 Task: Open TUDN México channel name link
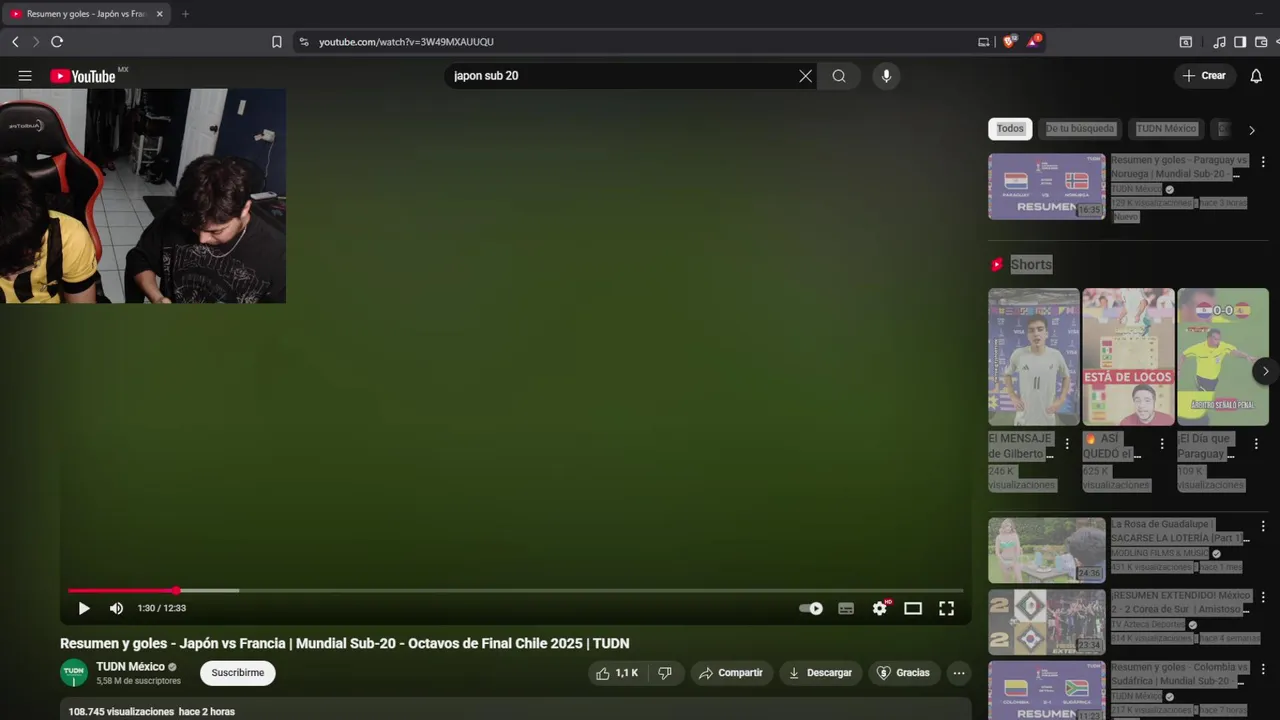[130, 667]
